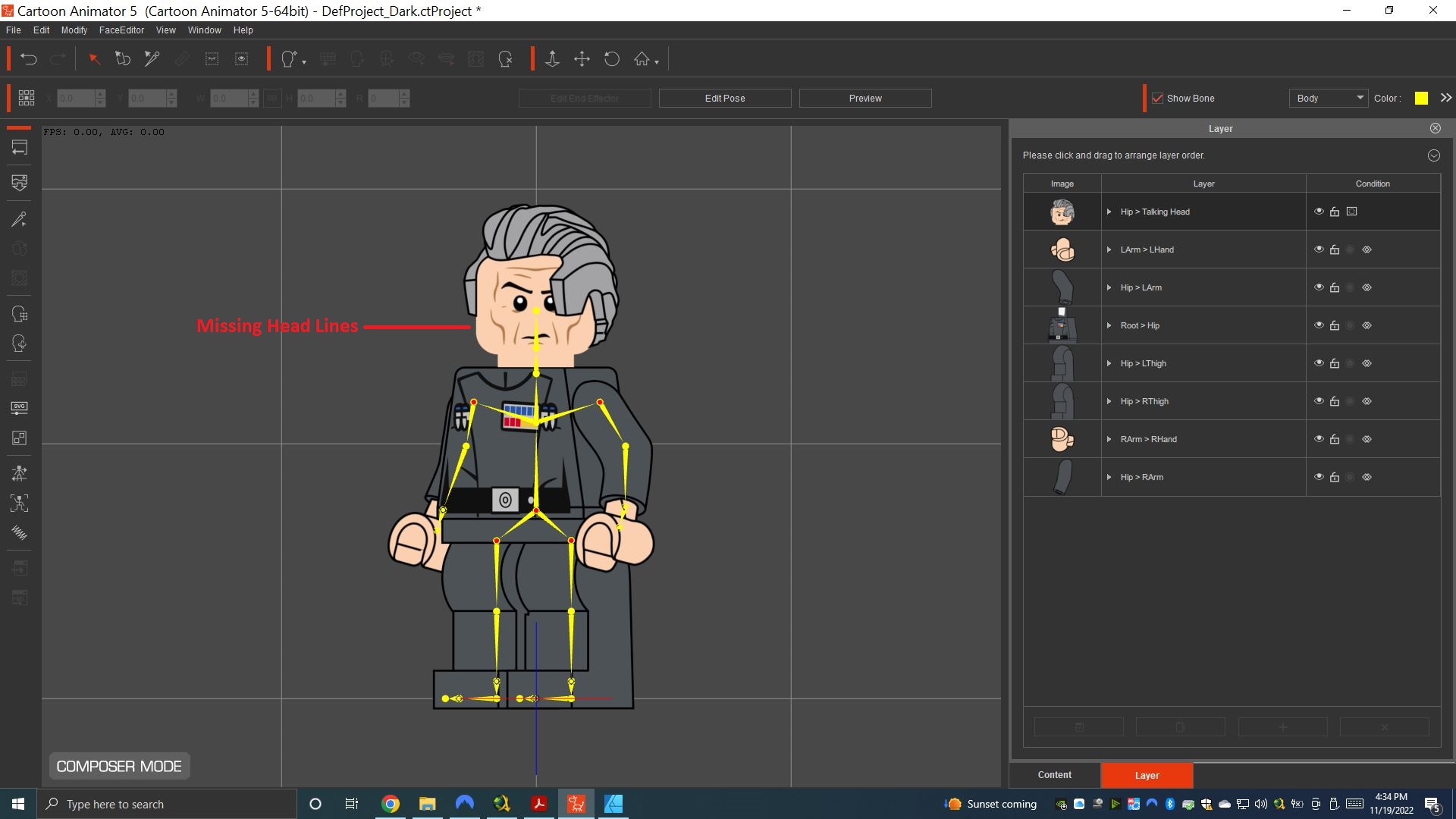Image resolution: width=1456 pixels, height=819 pixels.
Task: Toggle visibility of LArm > LHand layer
Action: tap(1319, 249)
